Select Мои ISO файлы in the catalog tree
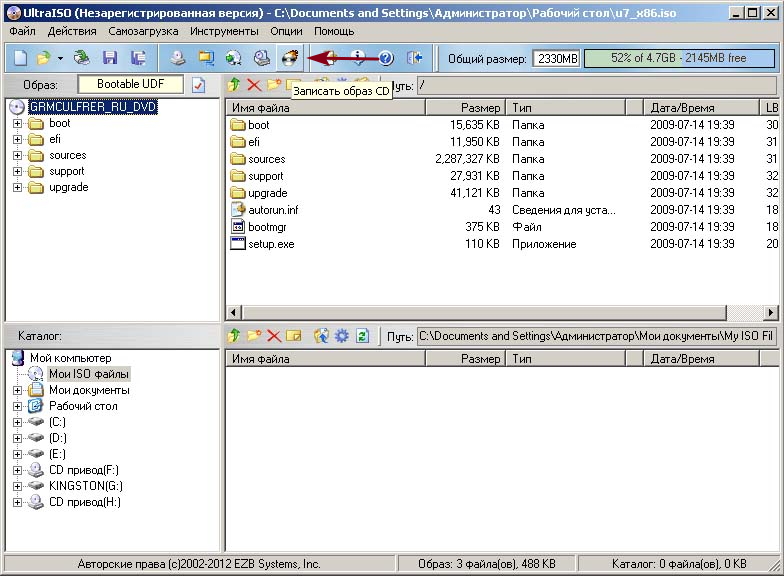The width and height of the screenshot is (784, 576). (88, 374)
